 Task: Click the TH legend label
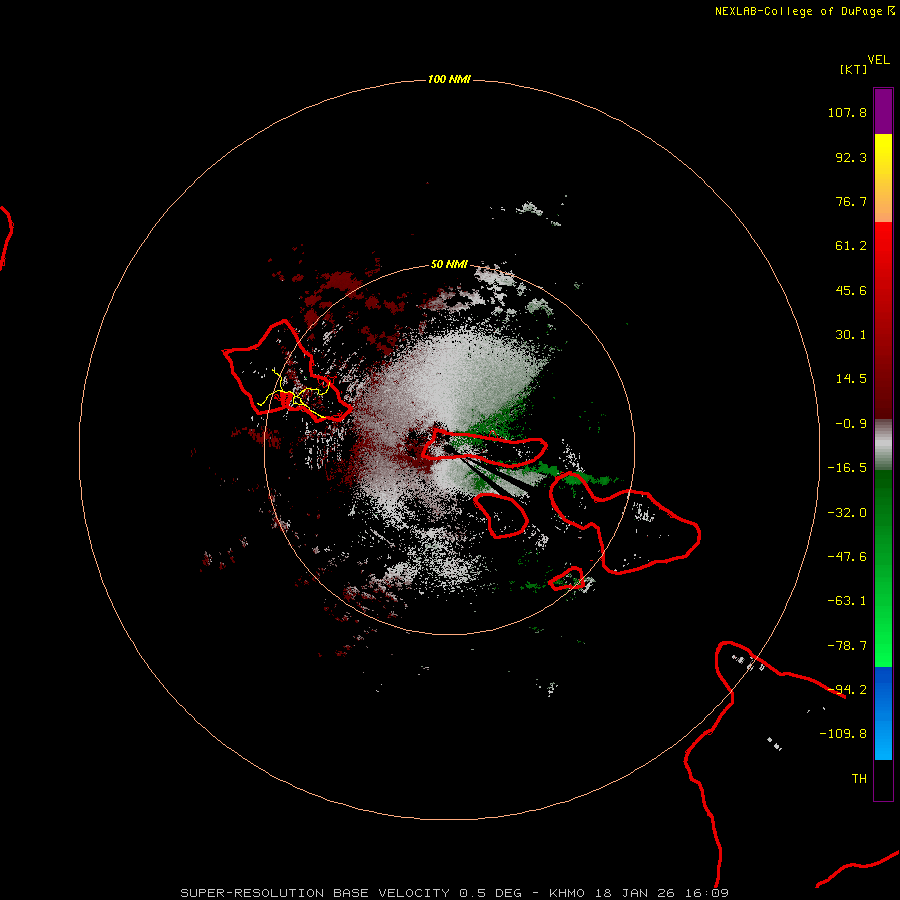point(859,779)
